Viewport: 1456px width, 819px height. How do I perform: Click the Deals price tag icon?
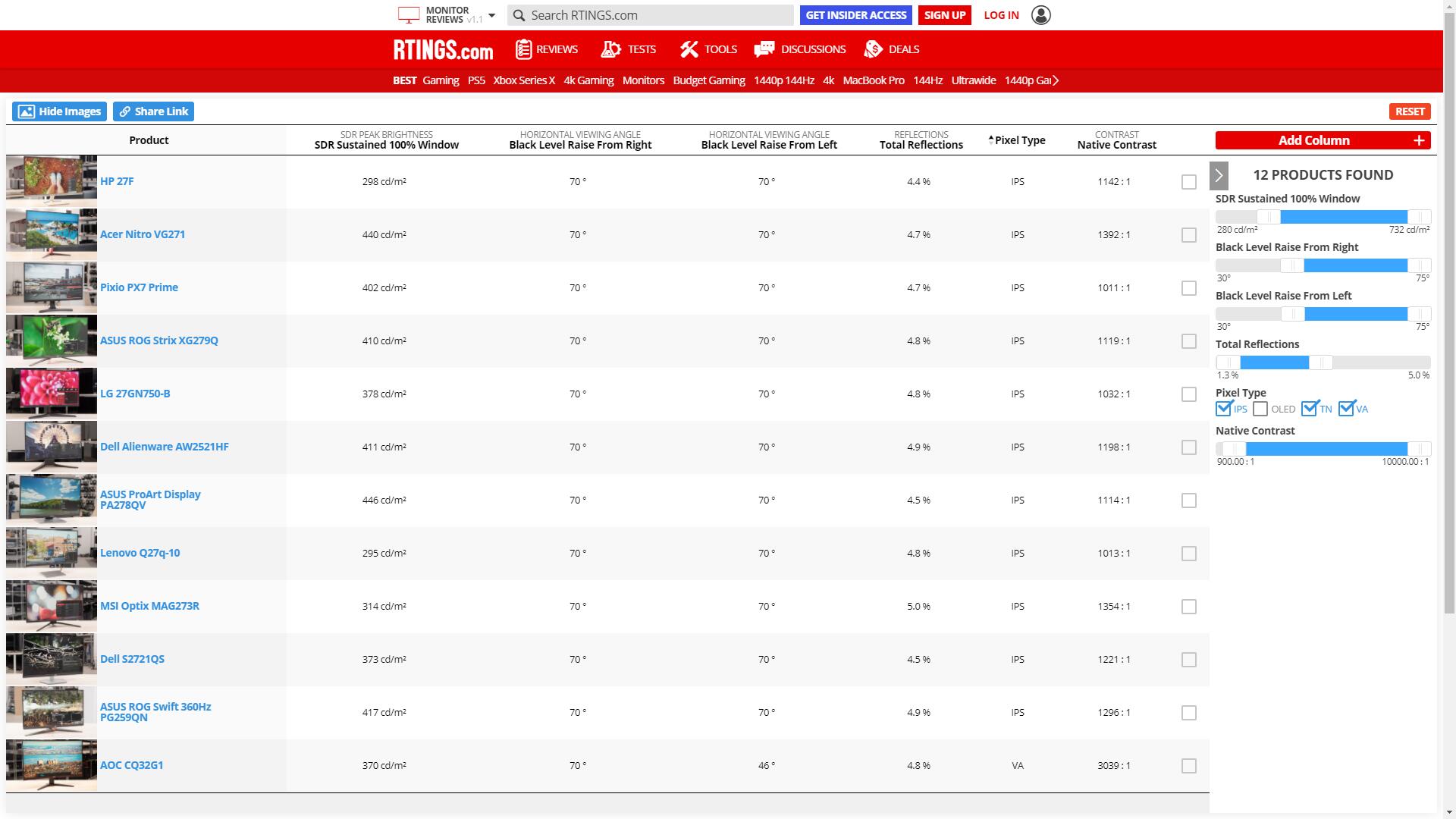874,49
